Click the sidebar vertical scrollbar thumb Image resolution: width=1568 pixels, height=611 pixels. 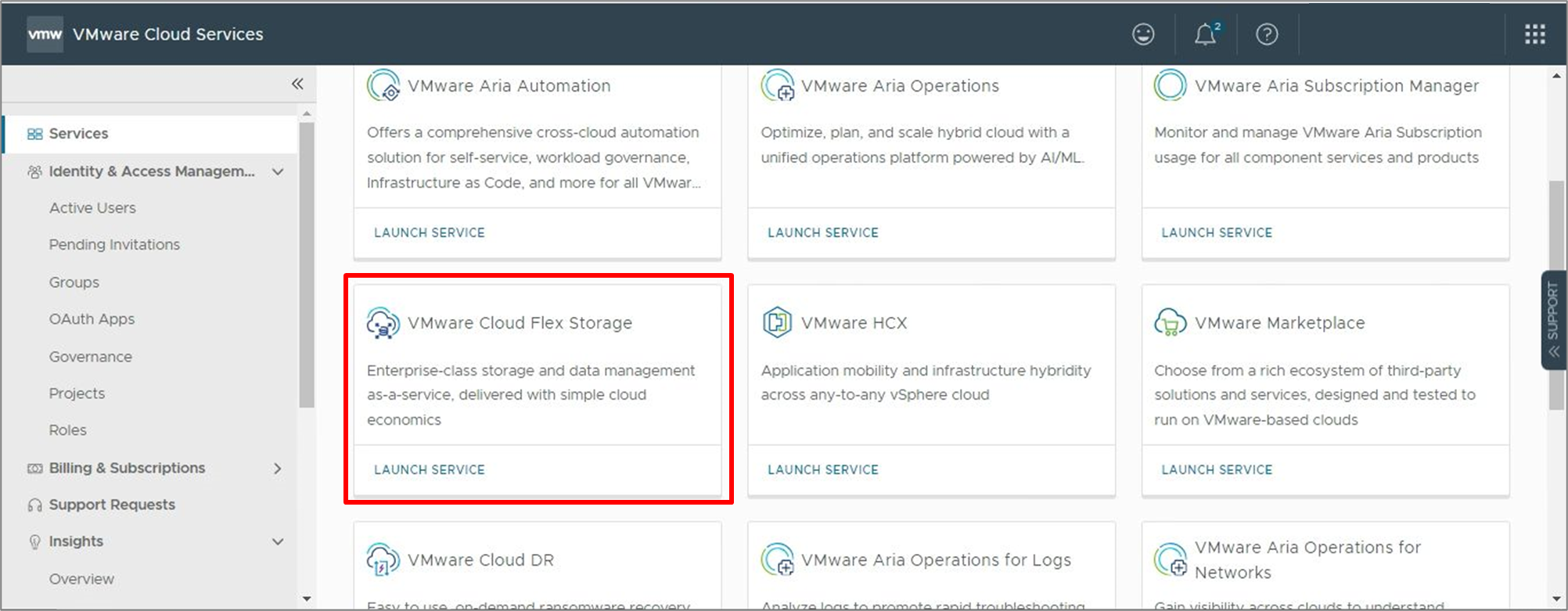coord(307,264)
